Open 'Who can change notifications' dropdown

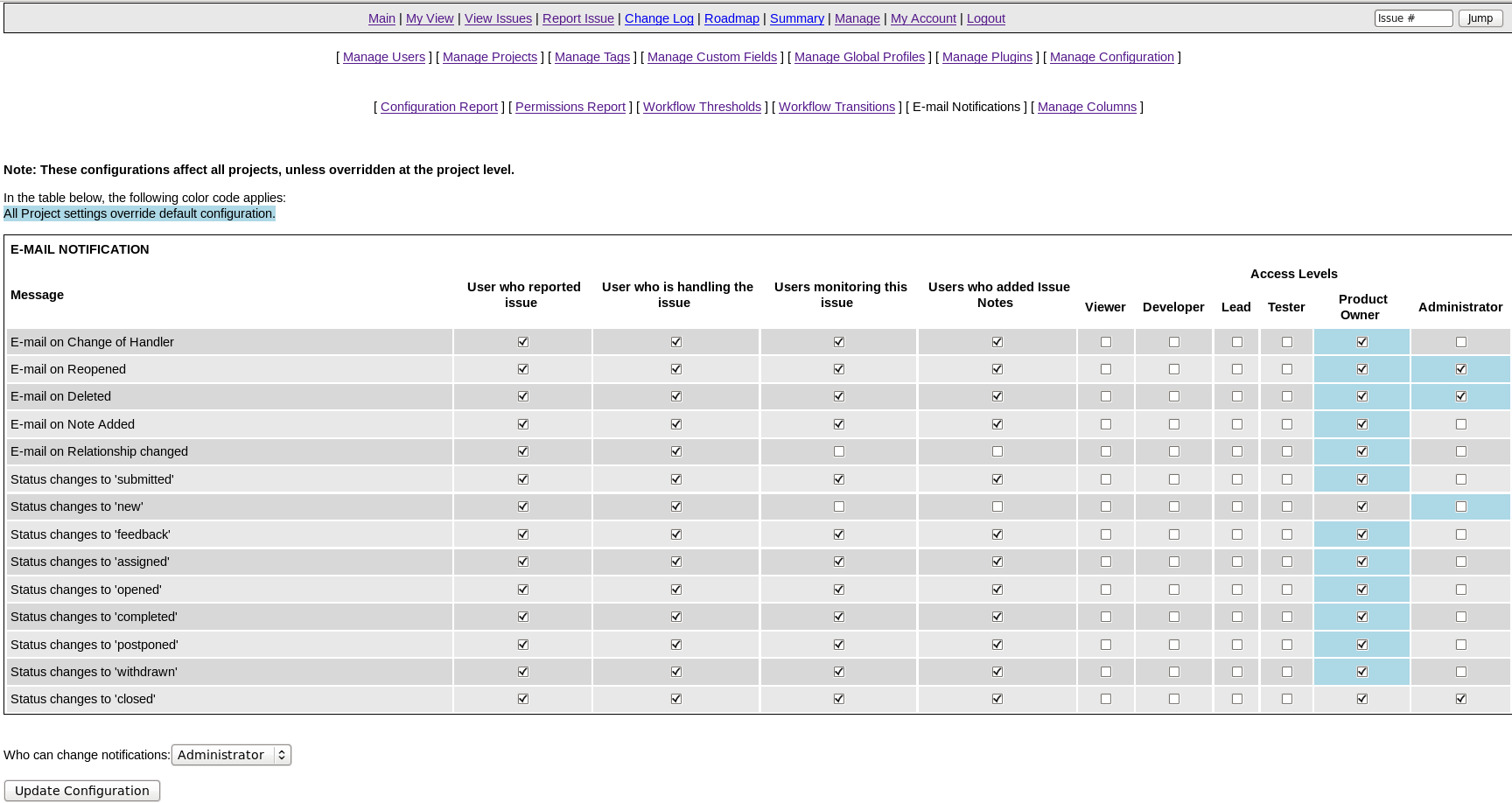tap(231, 755)
